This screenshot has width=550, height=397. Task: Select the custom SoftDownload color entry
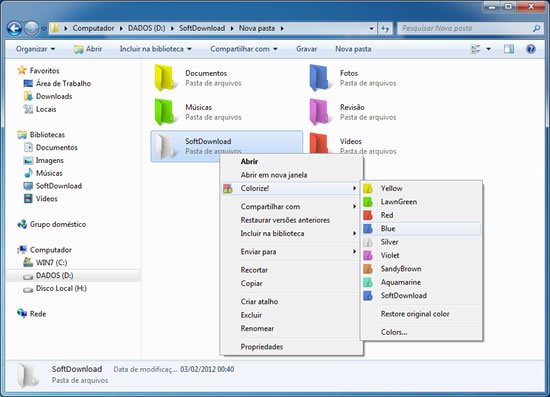coord(421,296)
